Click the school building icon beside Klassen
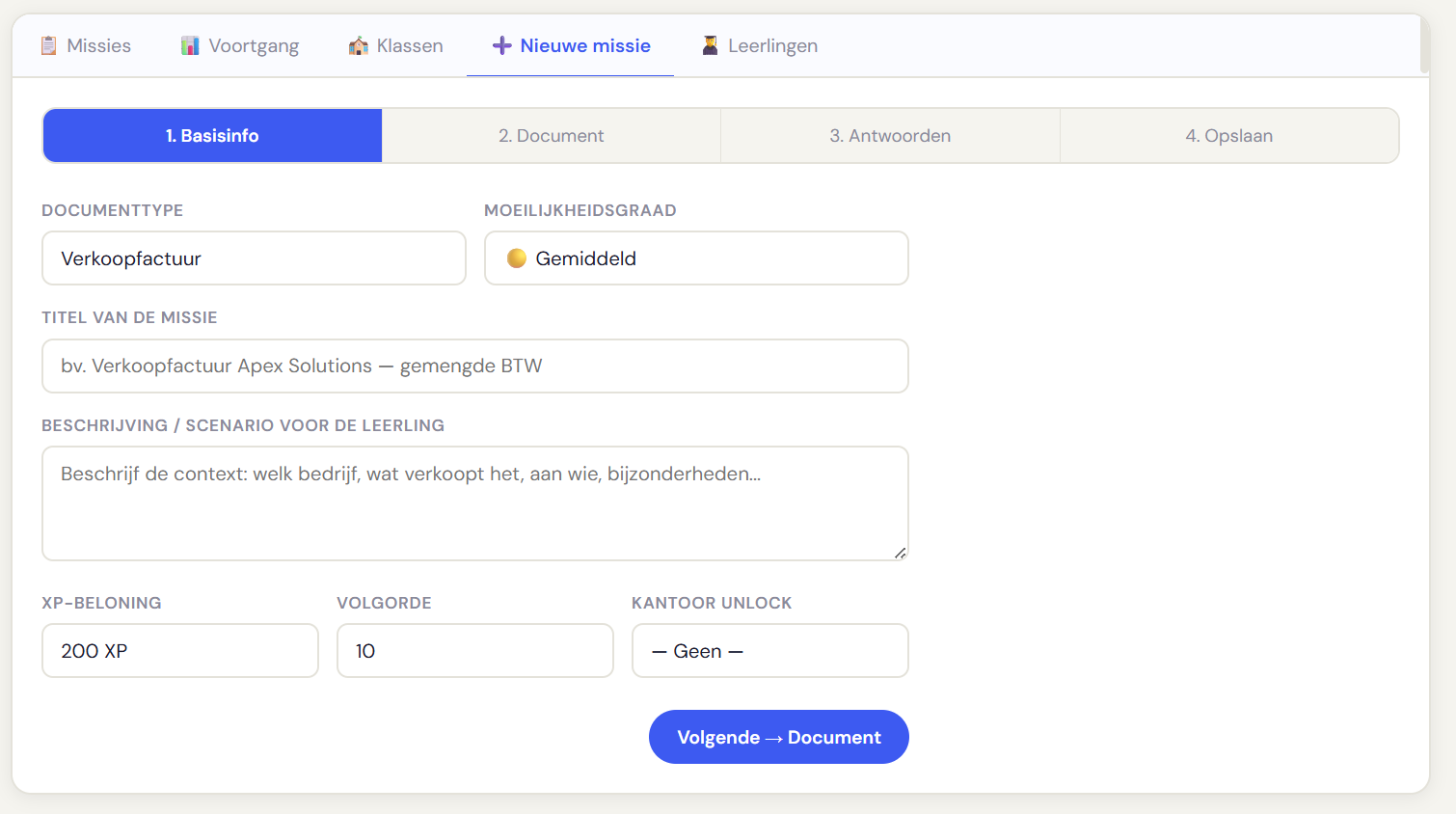 [358, 44]
